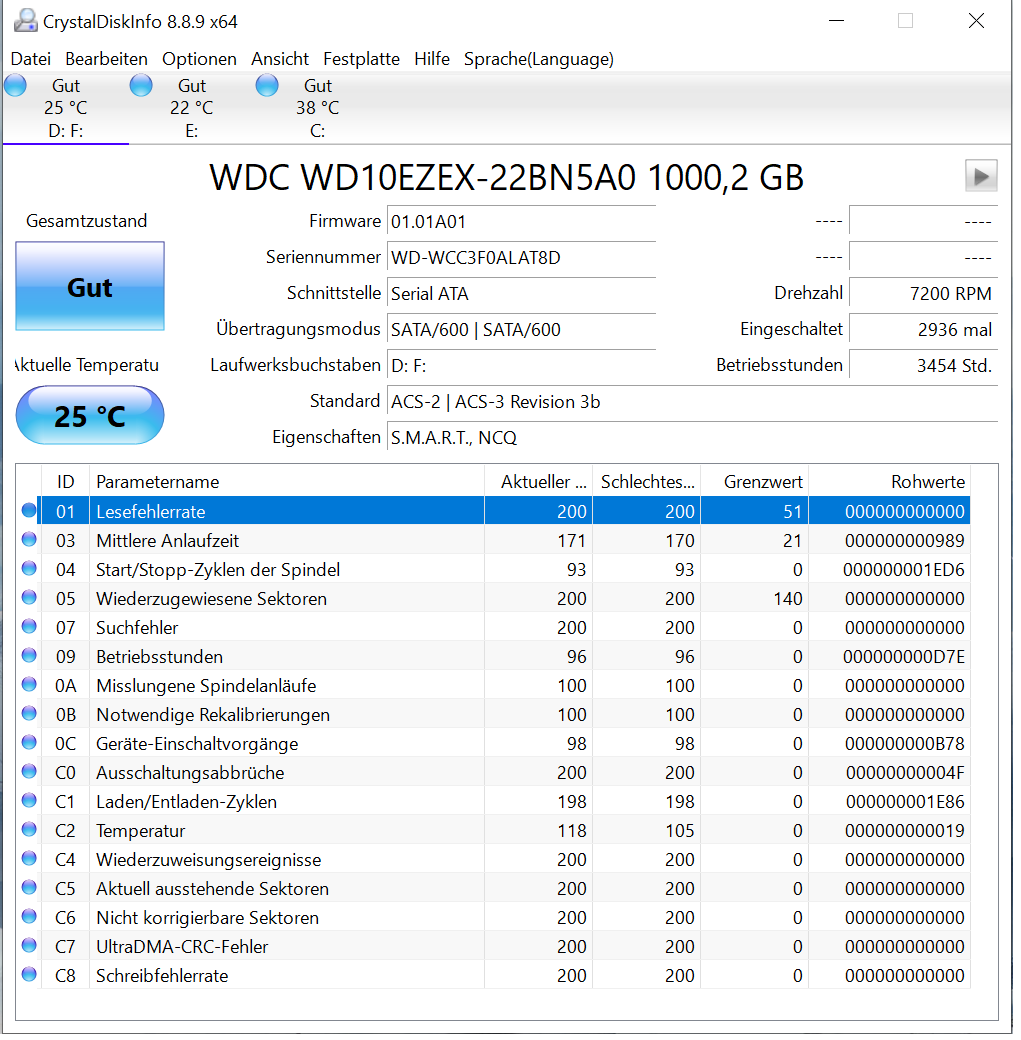Click the ID column header

(x=66, y=482)
